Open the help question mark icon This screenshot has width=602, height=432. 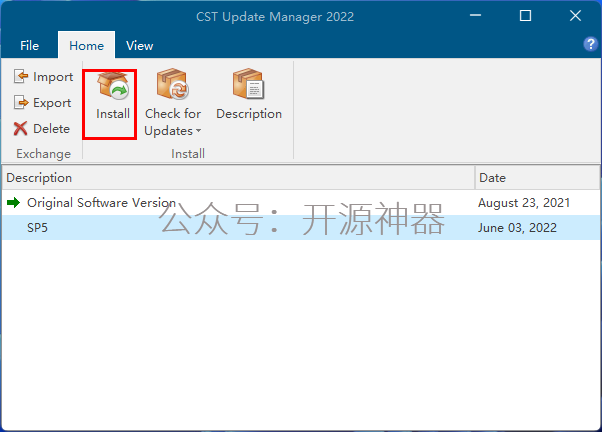(590, 44)
